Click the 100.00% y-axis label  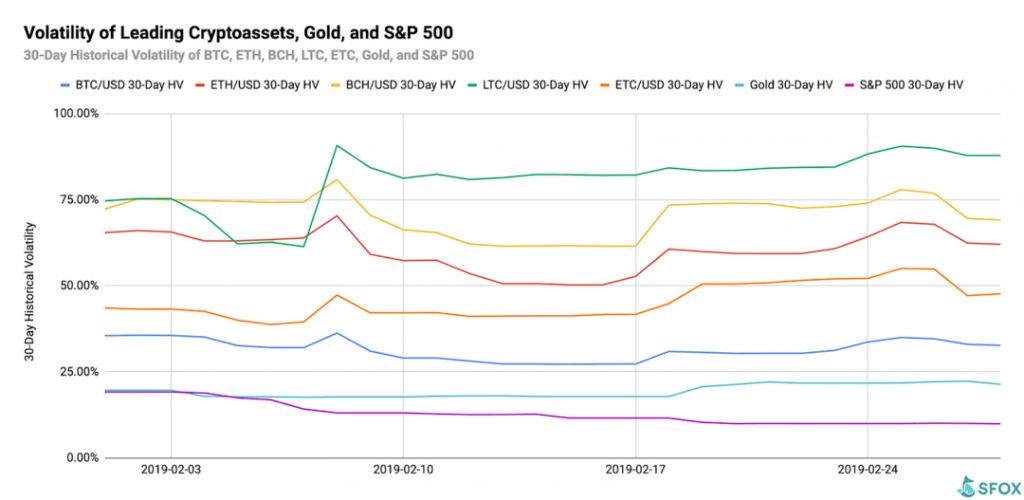[x=77, y=114]
